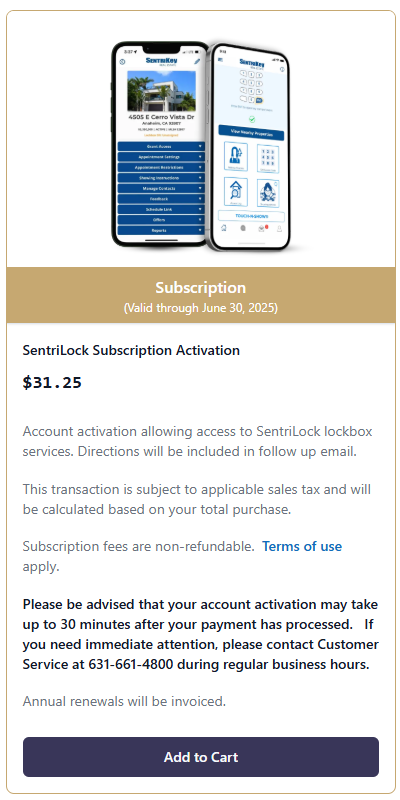Click the Touch-N-Show button
This screenshot has height=800, width=400.
(x=251, y=216)
